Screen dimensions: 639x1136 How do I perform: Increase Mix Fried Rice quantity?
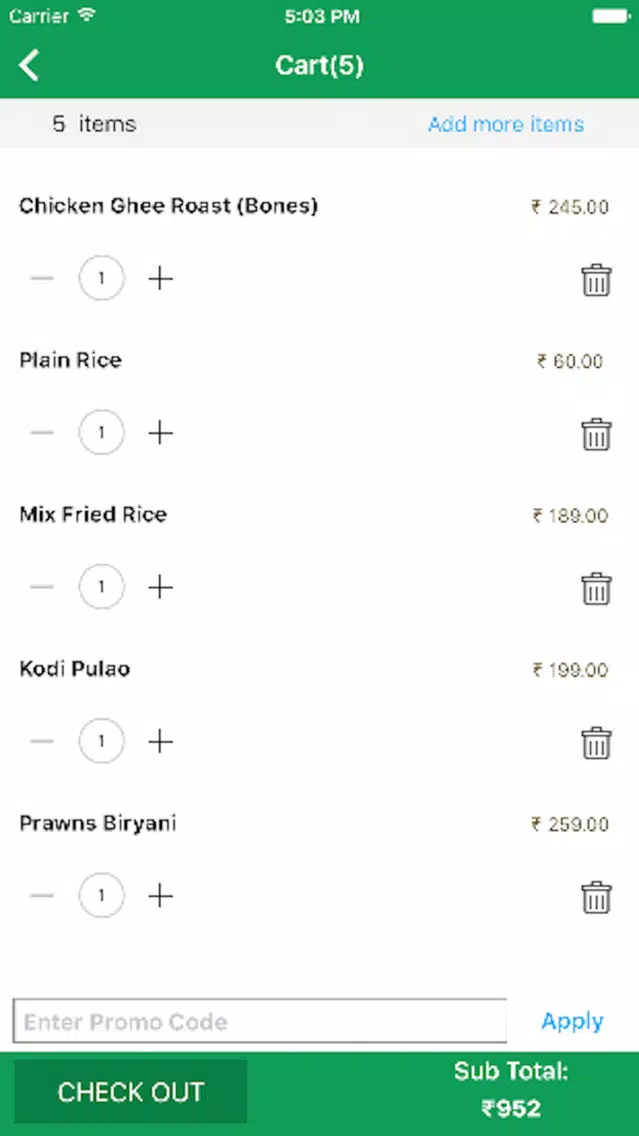(161, 587)
